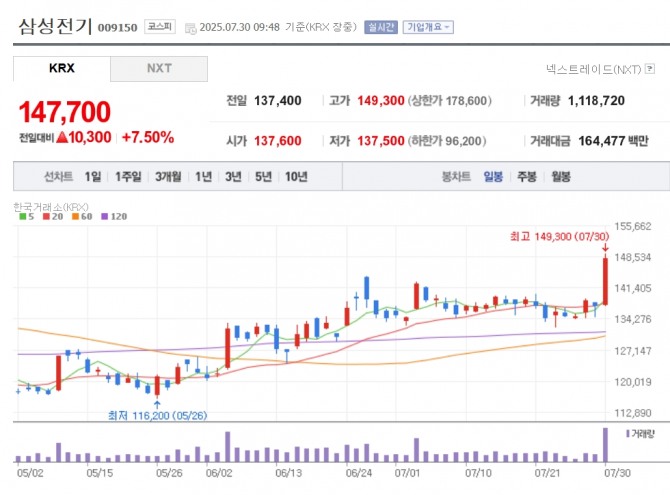Switch to the KRX tab
This screenshot has height=495, width=670.
pyautogui.click(x=62, y=69)
